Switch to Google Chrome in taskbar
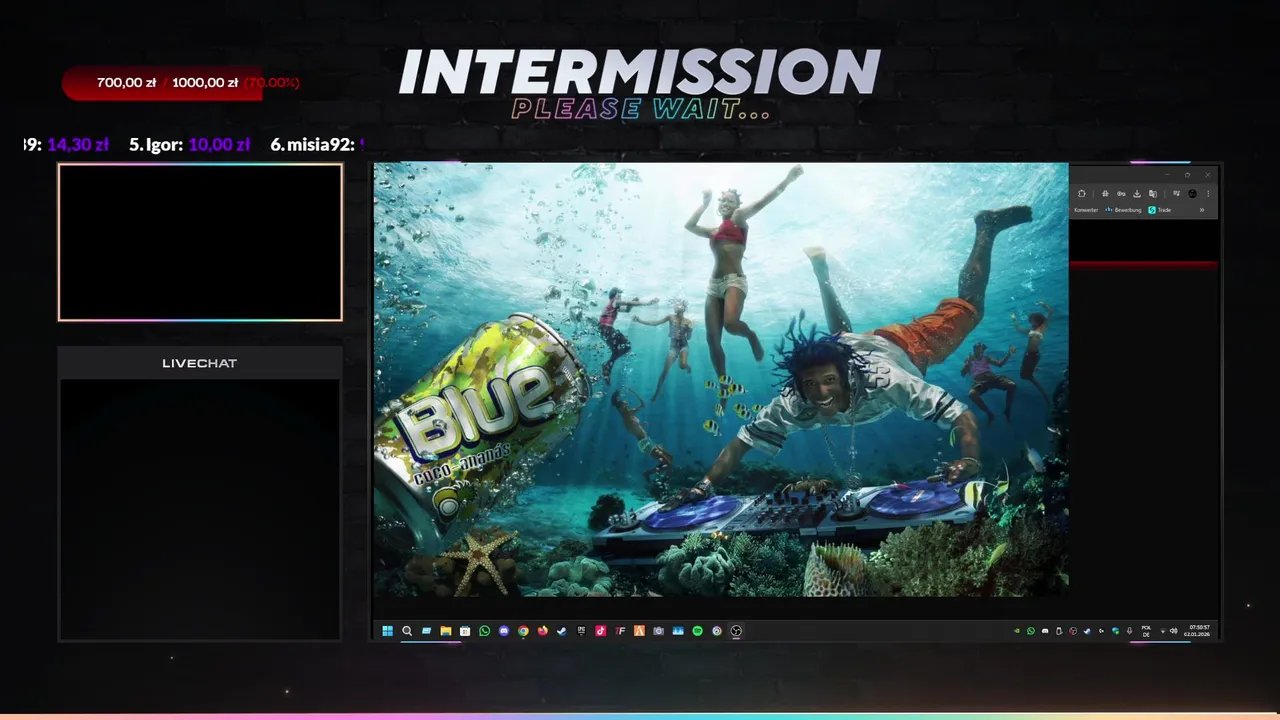This screenshot has width=1280, height=720. click(x=523, y=631)
